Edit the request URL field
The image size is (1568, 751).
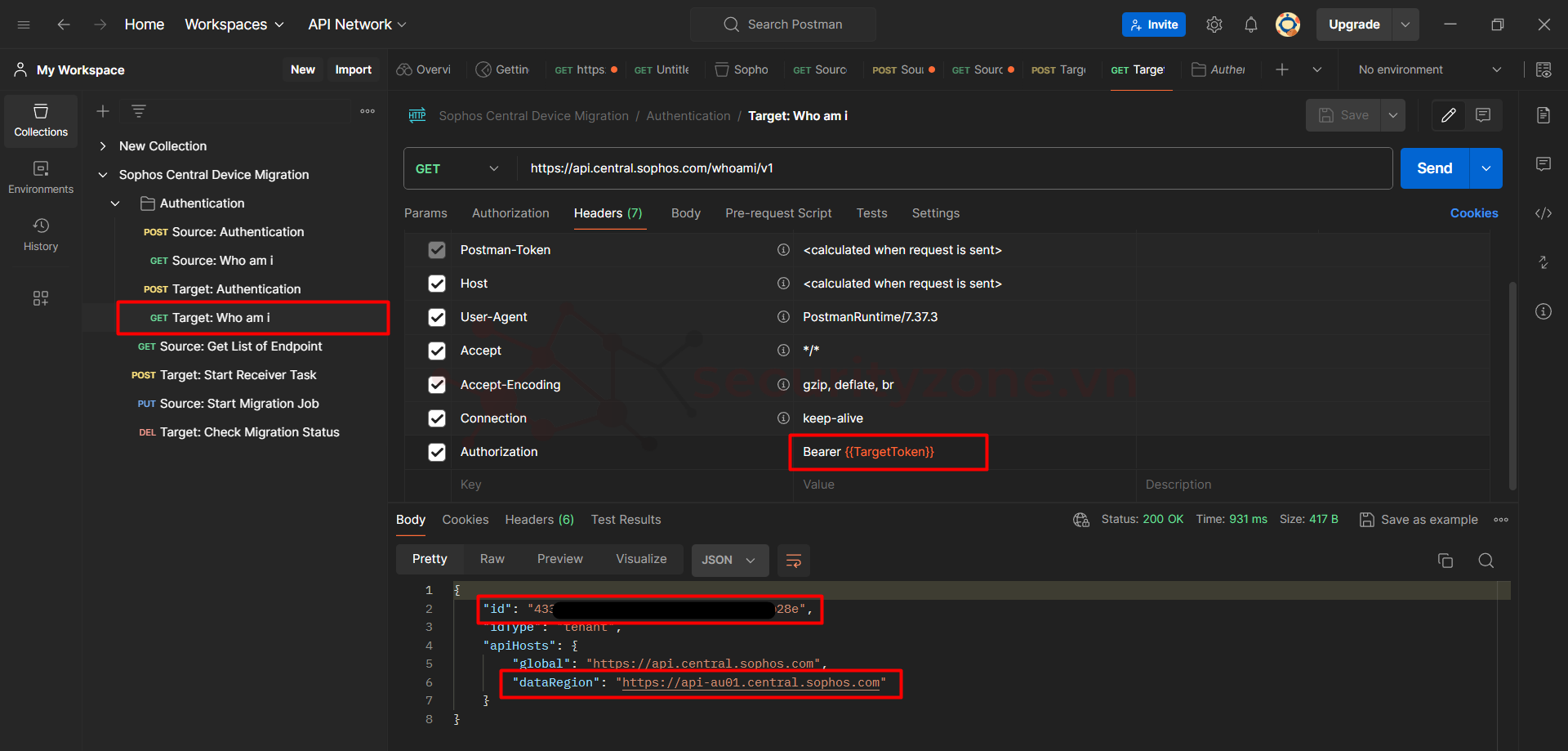tap(954, 168)
